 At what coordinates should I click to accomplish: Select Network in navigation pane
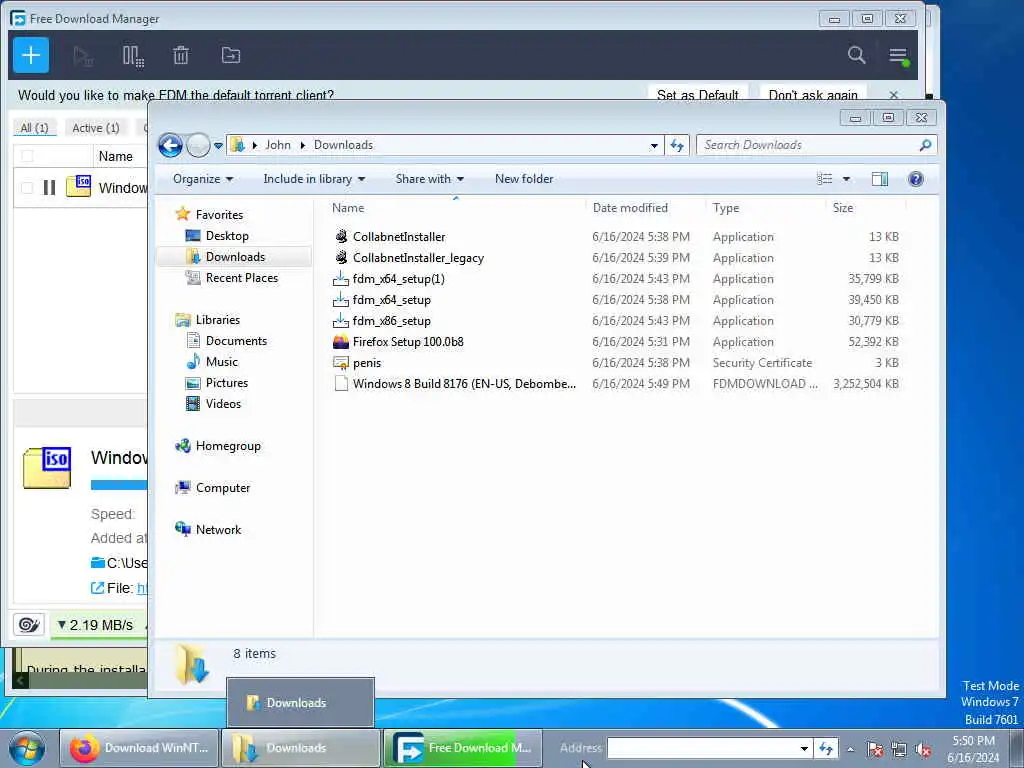click(218, 530)
